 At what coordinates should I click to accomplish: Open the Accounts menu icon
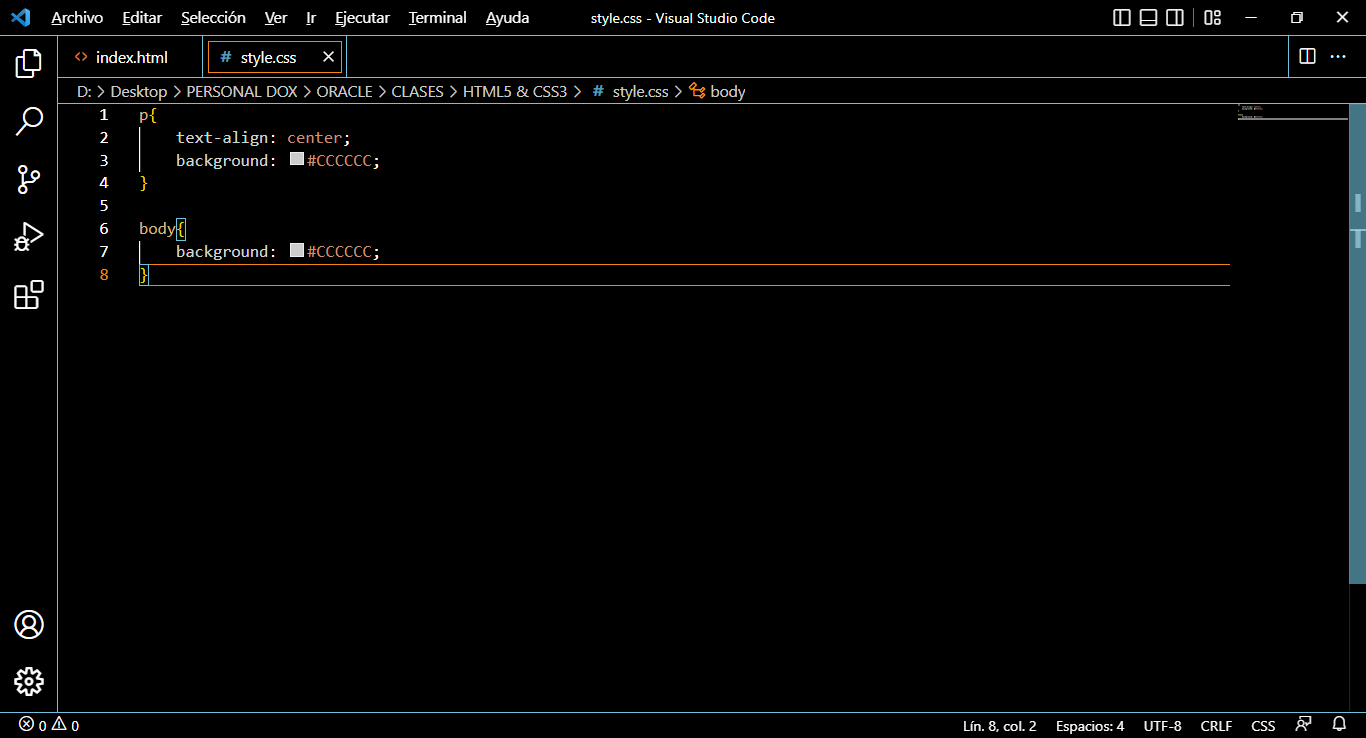point(29,625)
